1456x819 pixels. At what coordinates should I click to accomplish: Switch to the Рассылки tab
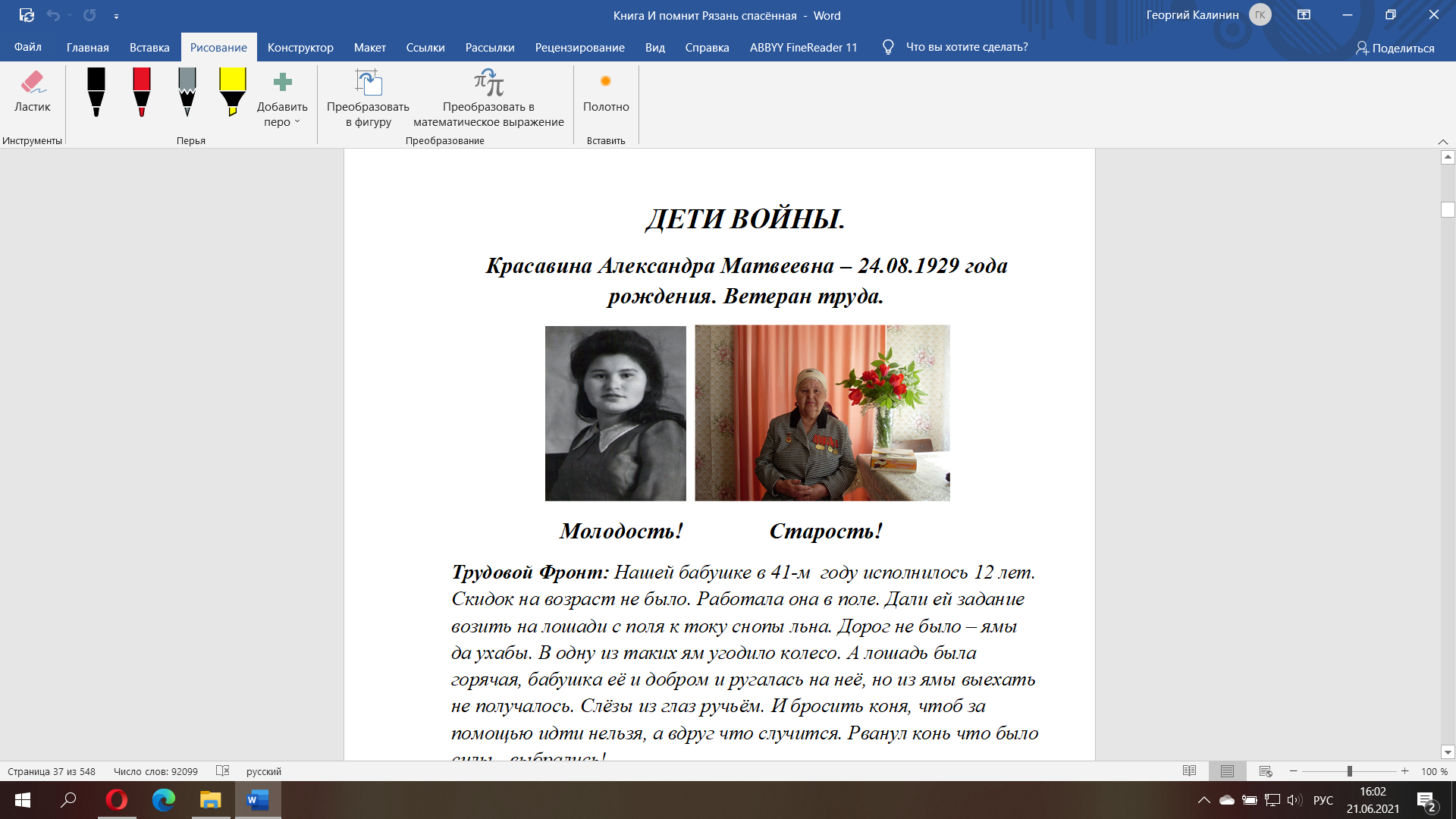click(x=490, y=47)
